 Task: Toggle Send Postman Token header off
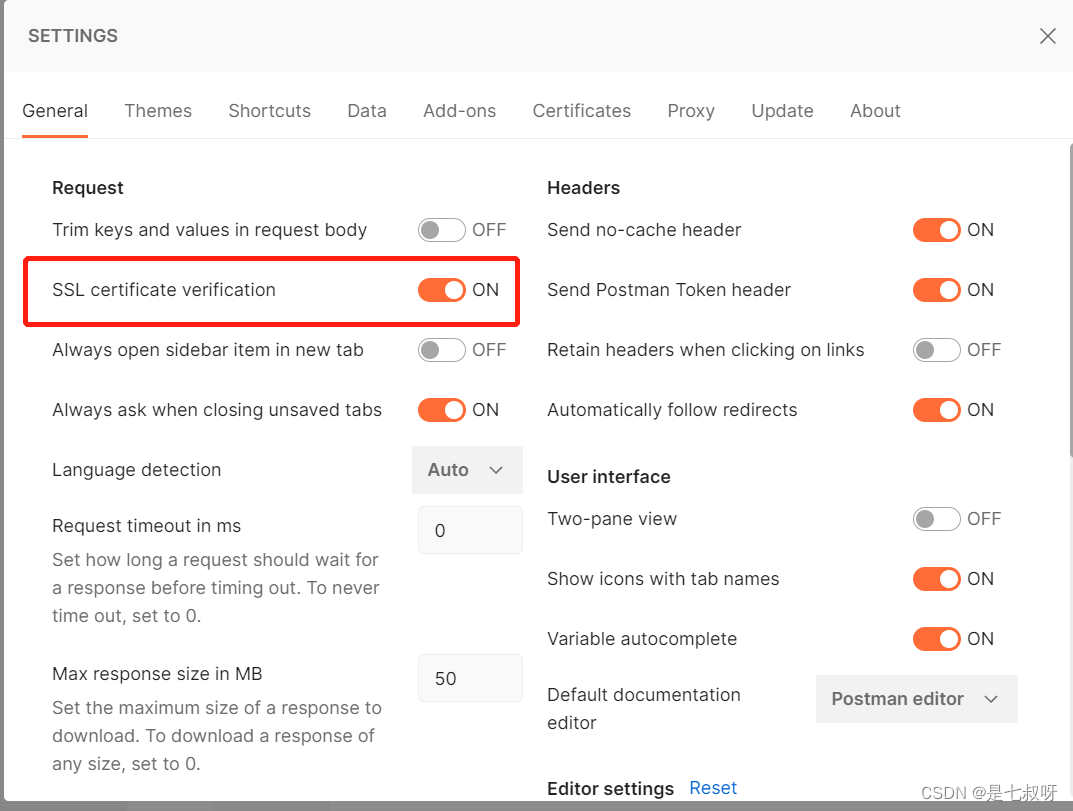937,290
